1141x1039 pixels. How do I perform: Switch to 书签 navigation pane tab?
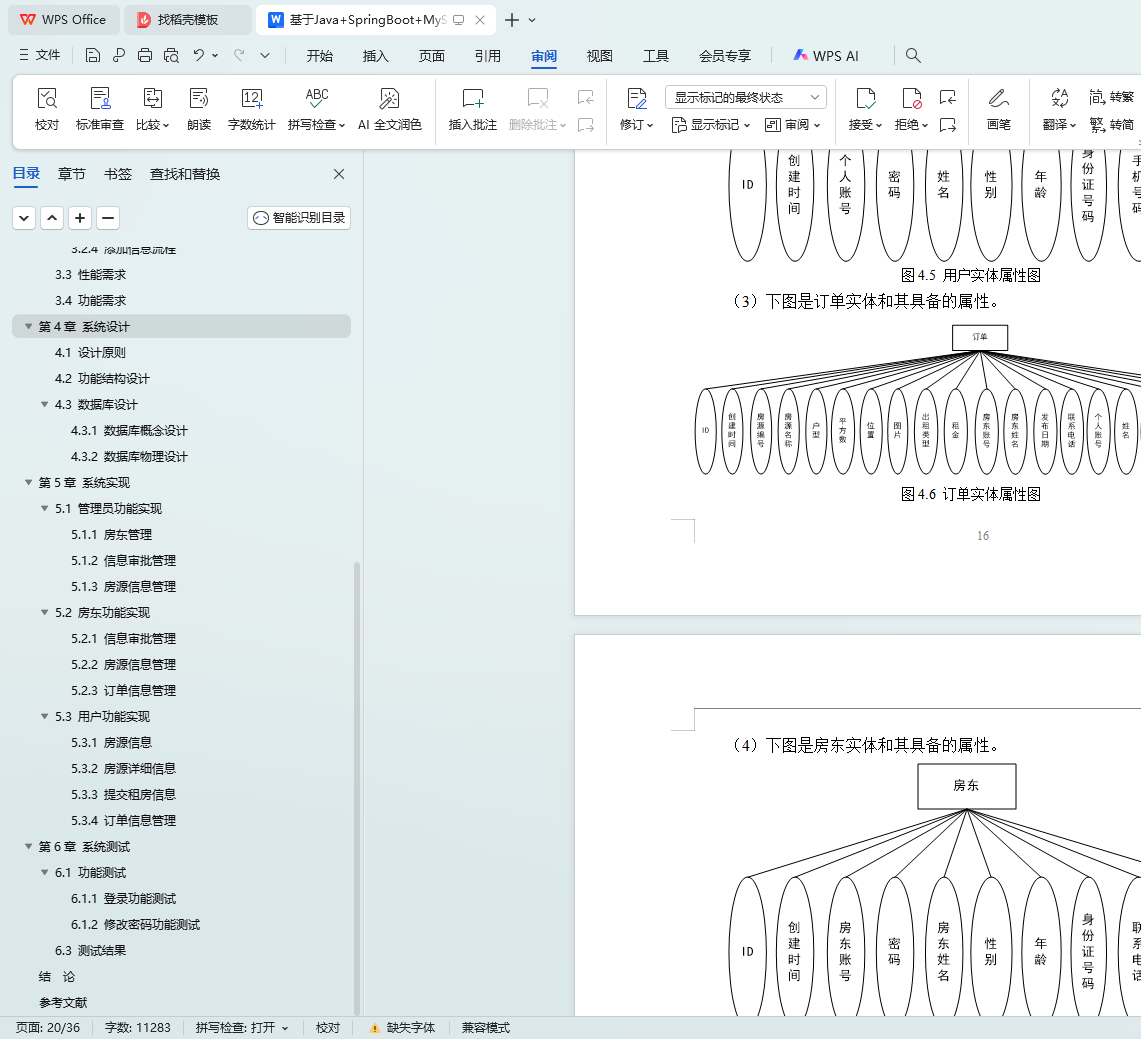pos(118,174)
